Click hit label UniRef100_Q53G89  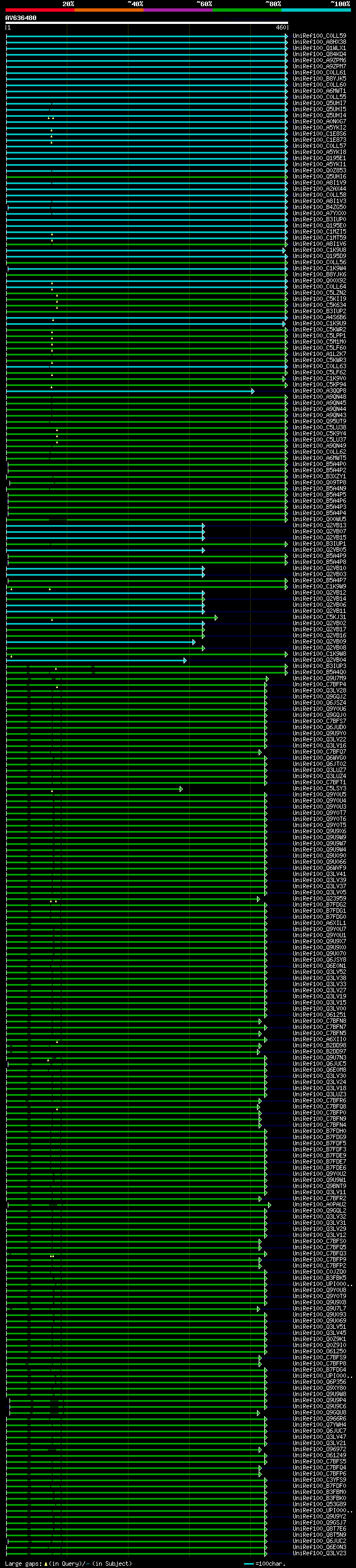coord(319,1505)
